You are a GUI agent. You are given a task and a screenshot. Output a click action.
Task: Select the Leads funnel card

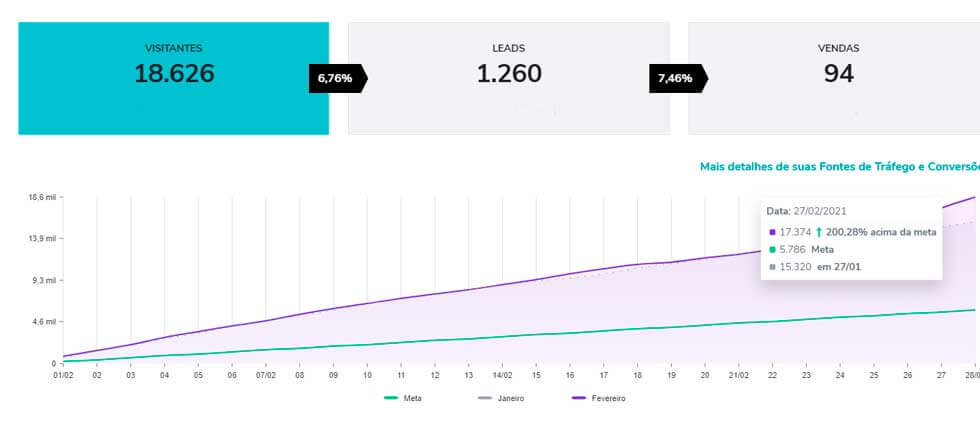(x=508, y=78)
